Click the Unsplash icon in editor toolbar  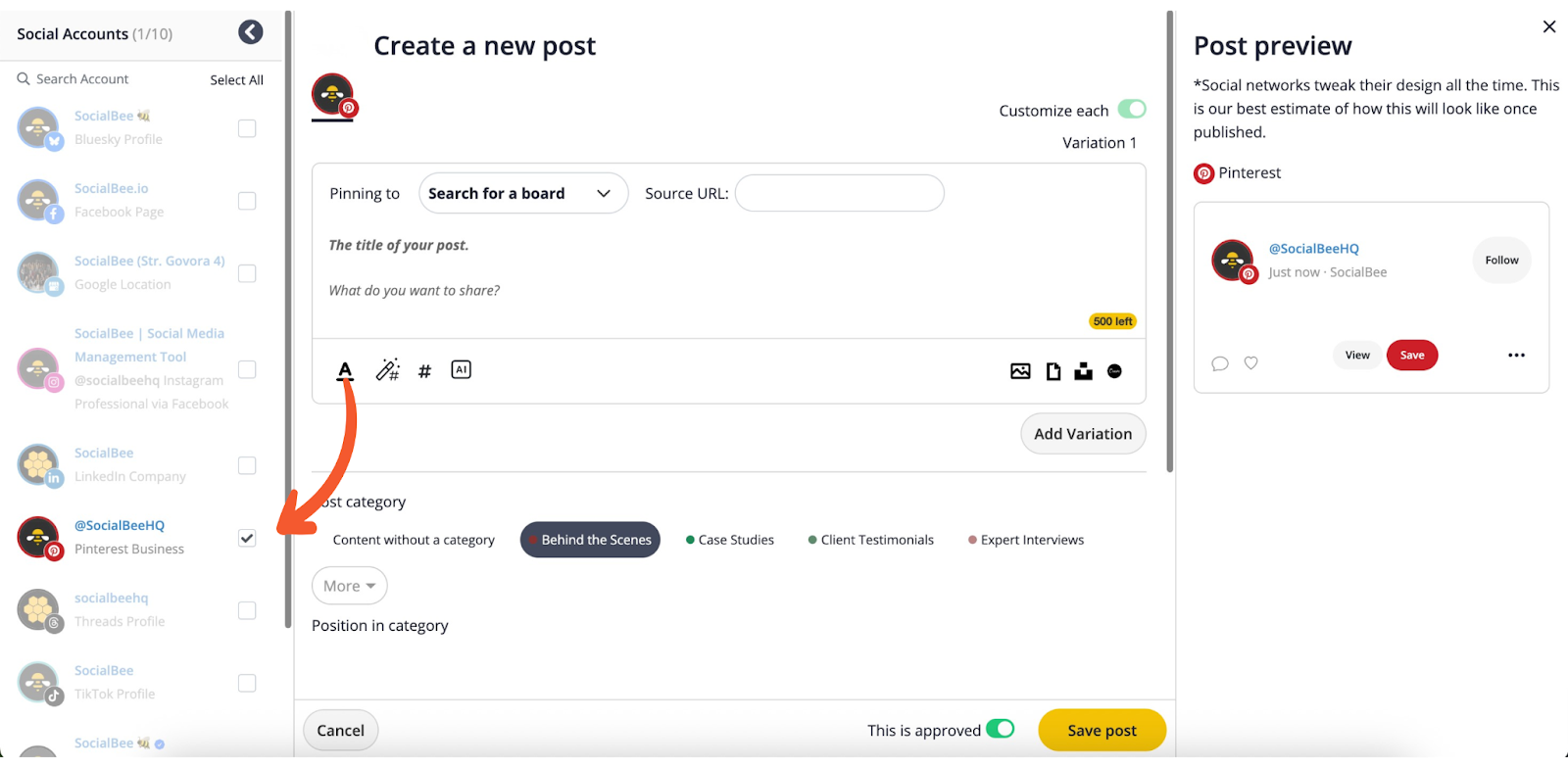(x=1083, y=371)
